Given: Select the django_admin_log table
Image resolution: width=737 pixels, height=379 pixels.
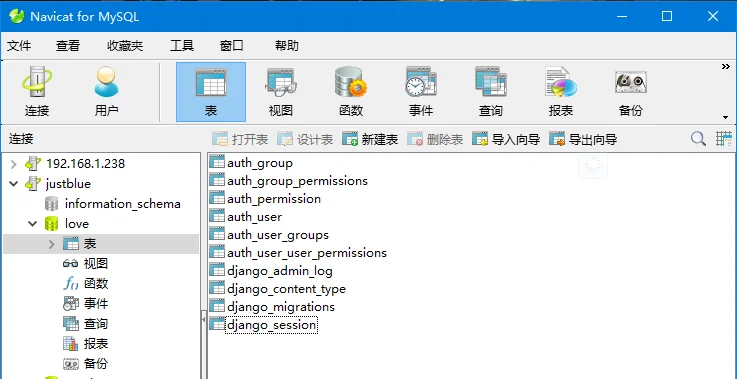Looking at the screenshot, I should 280,271.
